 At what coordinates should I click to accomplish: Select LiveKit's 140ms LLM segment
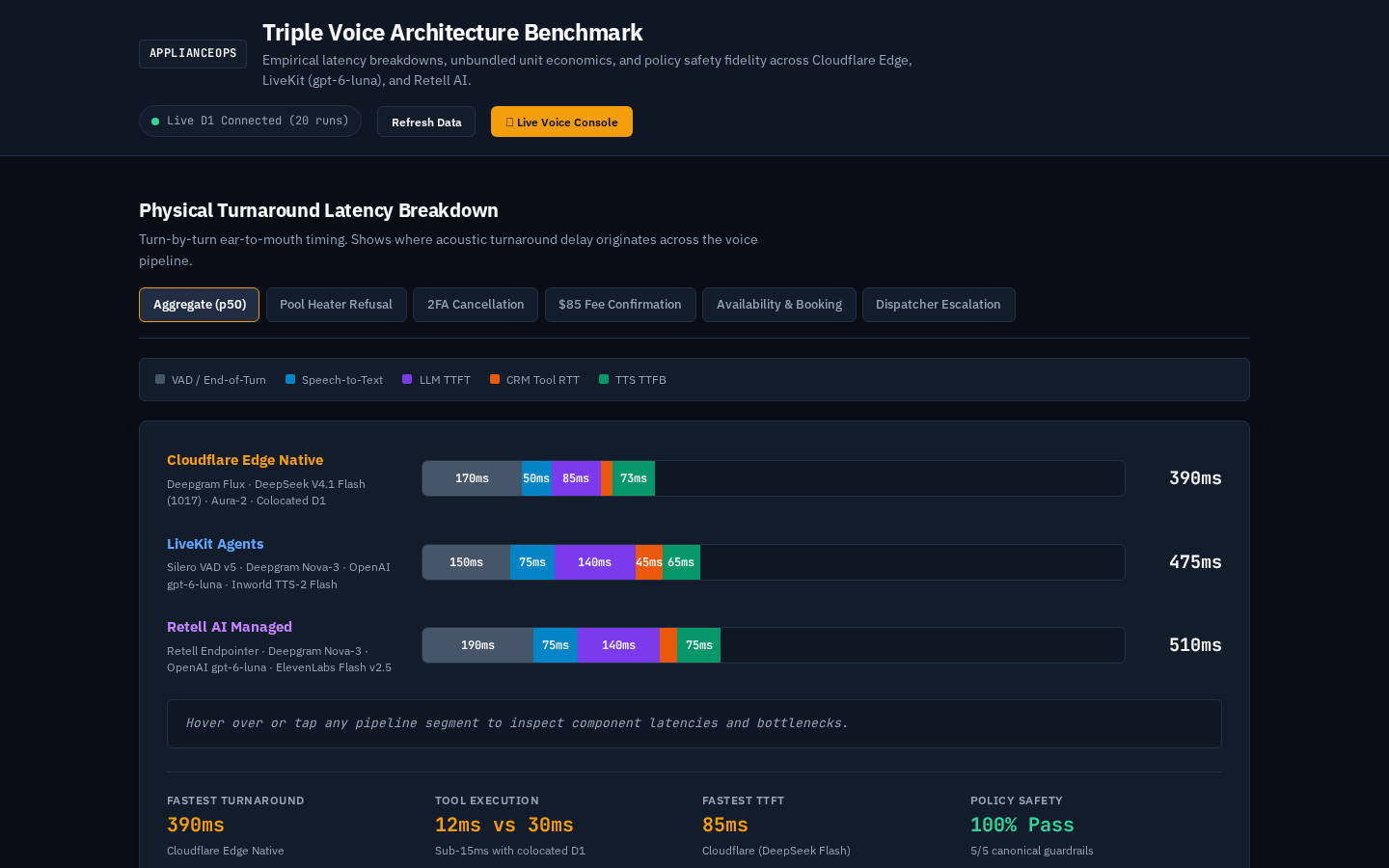(595, 562)
